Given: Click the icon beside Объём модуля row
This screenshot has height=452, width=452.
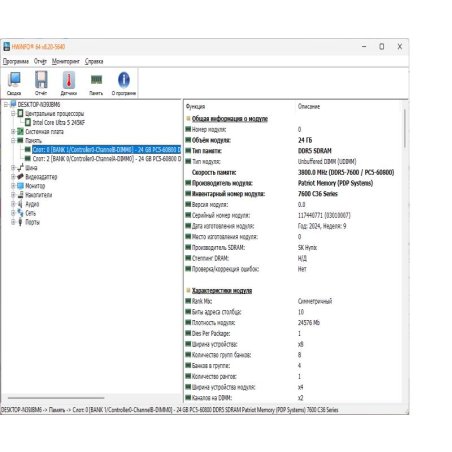Looking at the screenshot, I should 188,140.
